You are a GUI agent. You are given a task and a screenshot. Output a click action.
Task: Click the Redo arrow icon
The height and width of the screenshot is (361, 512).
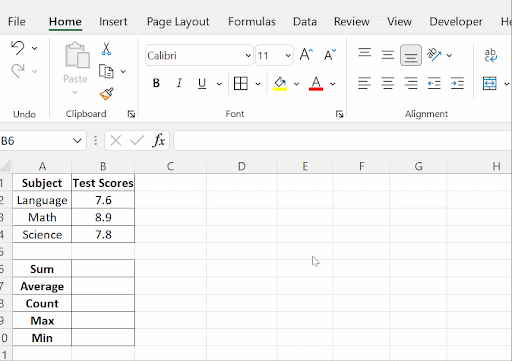tap(18, 71)
